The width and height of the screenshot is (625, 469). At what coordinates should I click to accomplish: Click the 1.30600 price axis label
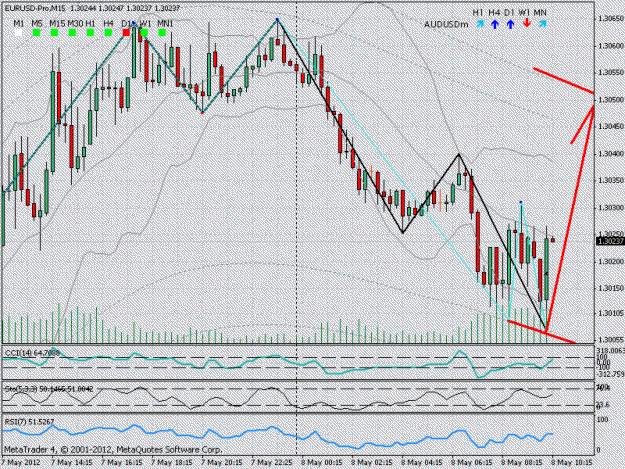point(610,46)
